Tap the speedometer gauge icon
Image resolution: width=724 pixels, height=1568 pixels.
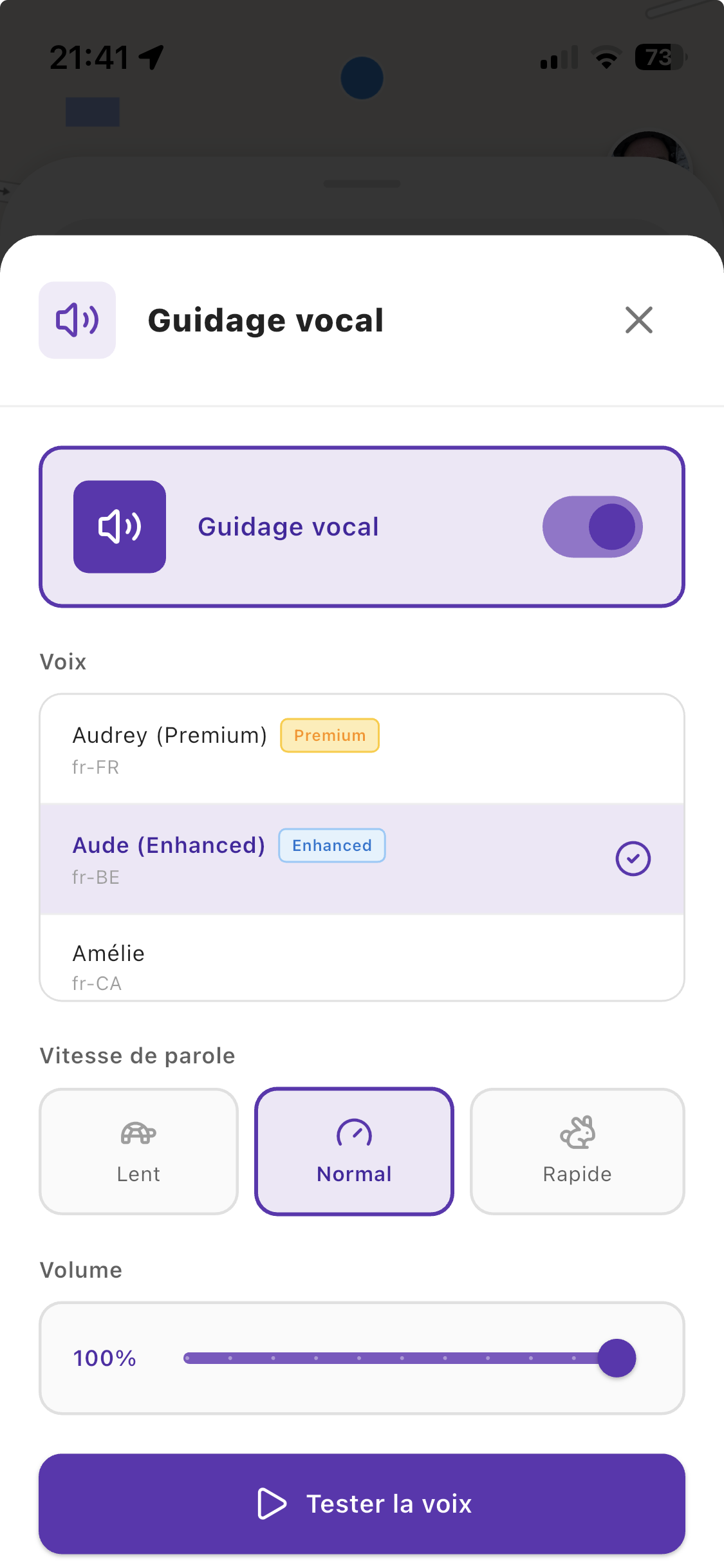[354, 1134]
